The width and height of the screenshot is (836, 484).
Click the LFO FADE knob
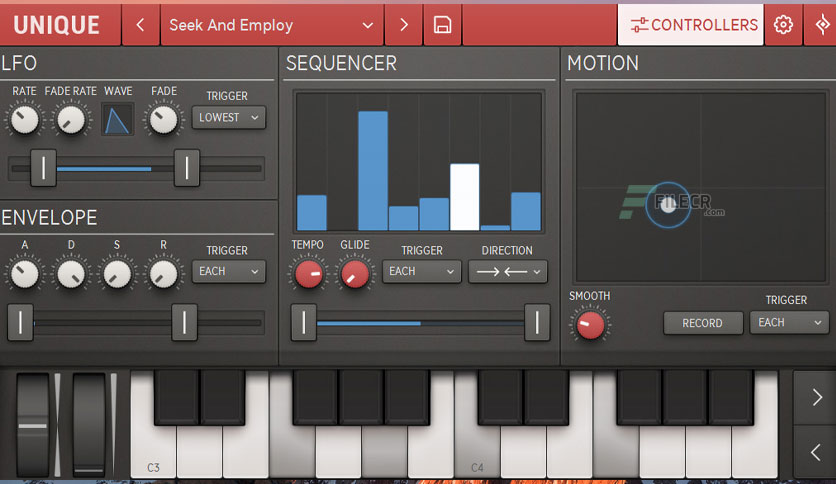[x=163, y=119]
